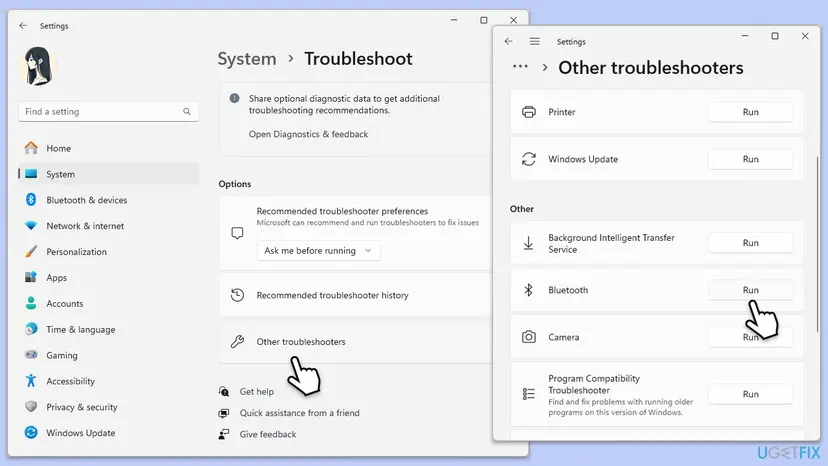Open Recommended troubleshooter history
Screen dimensions: 828x466
(355, 295)
